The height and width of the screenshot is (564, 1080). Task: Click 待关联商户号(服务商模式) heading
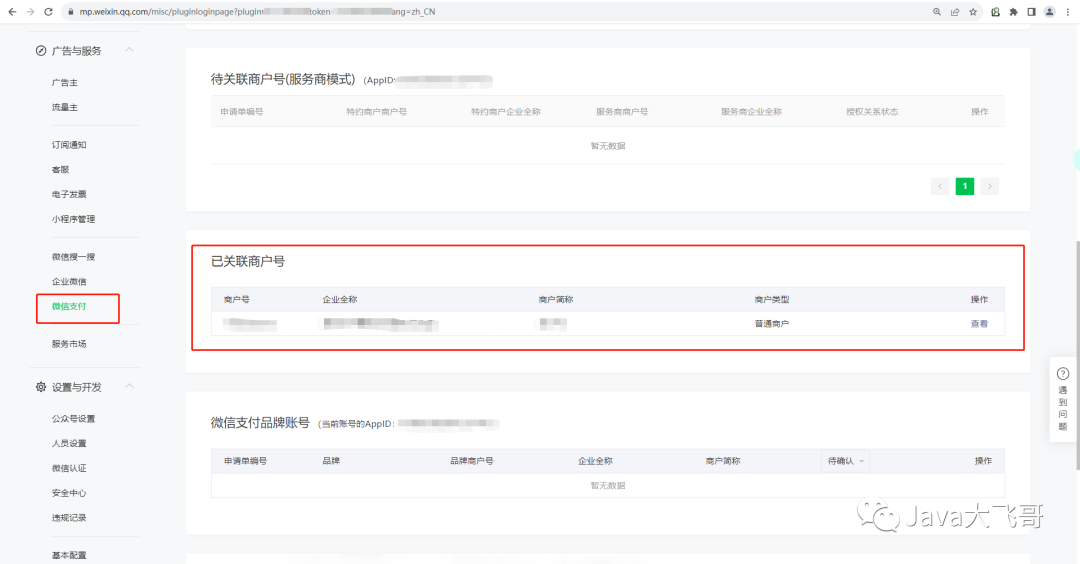pos(283,80)
